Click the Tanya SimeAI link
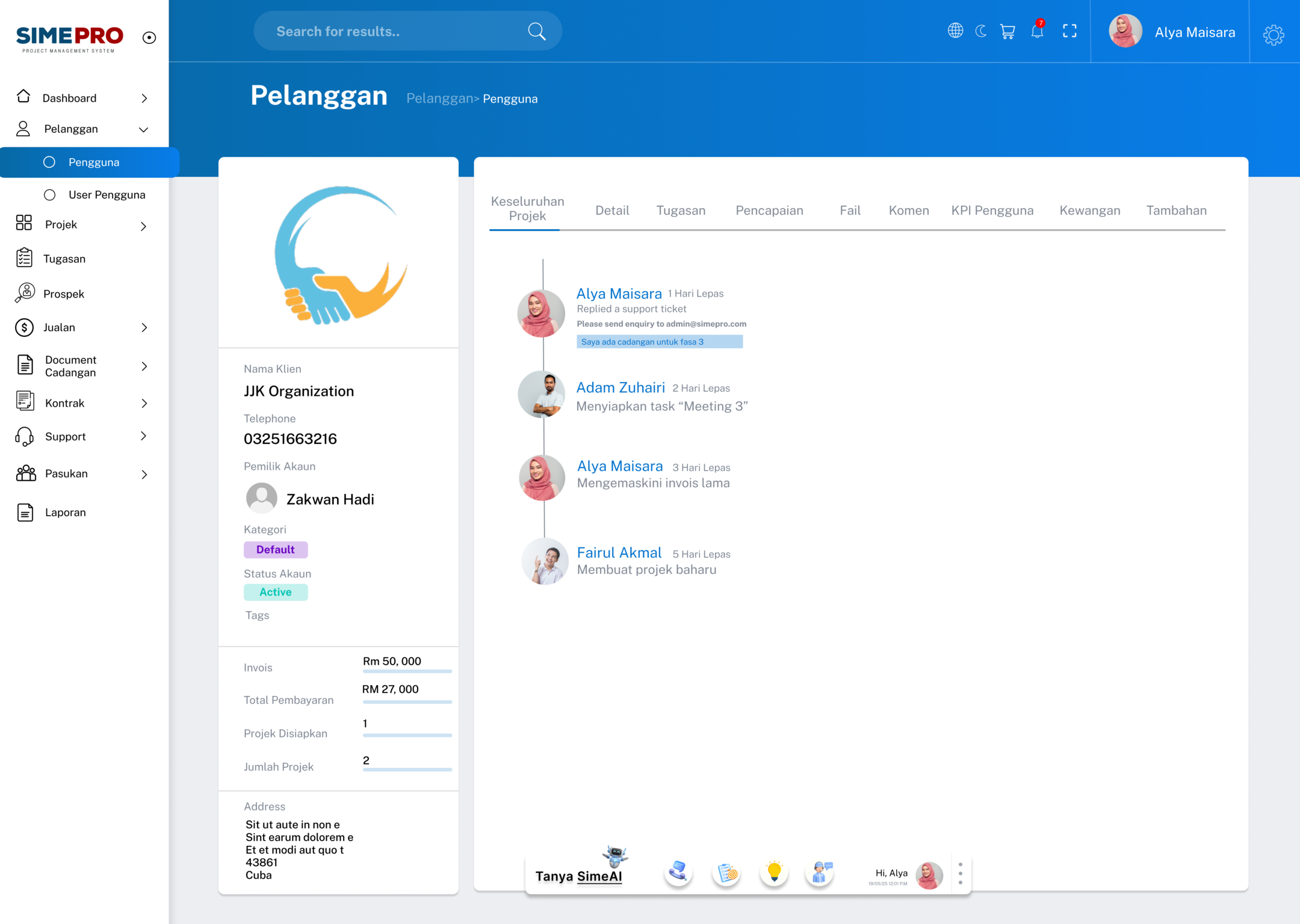The width and height of the screenshot is (1300, 924). tap(578, 876)
